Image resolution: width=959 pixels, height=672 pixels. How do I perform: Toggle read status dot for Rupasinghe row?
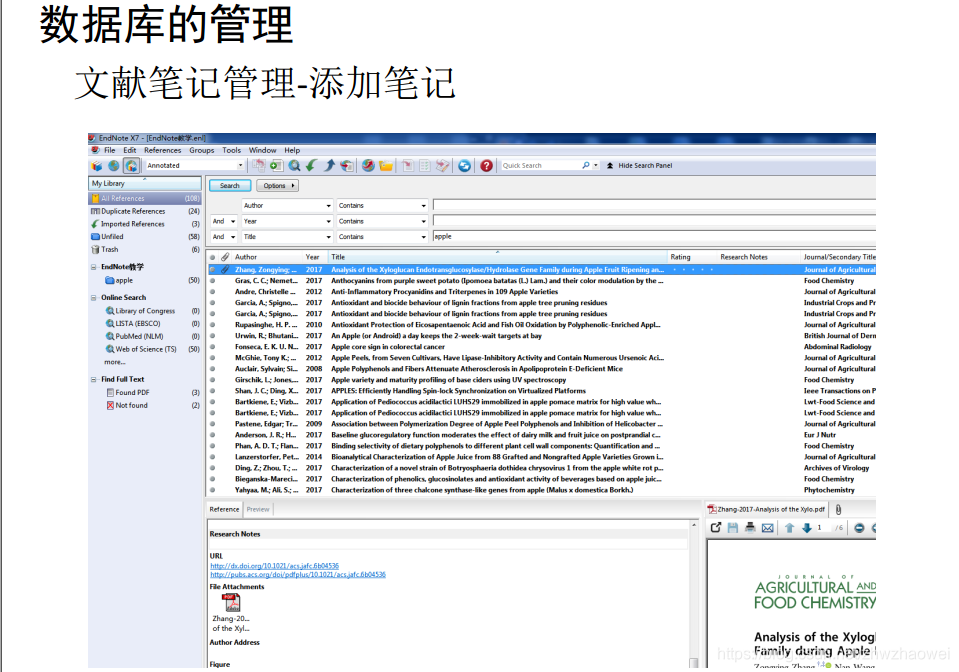click(x=213, y=325)
